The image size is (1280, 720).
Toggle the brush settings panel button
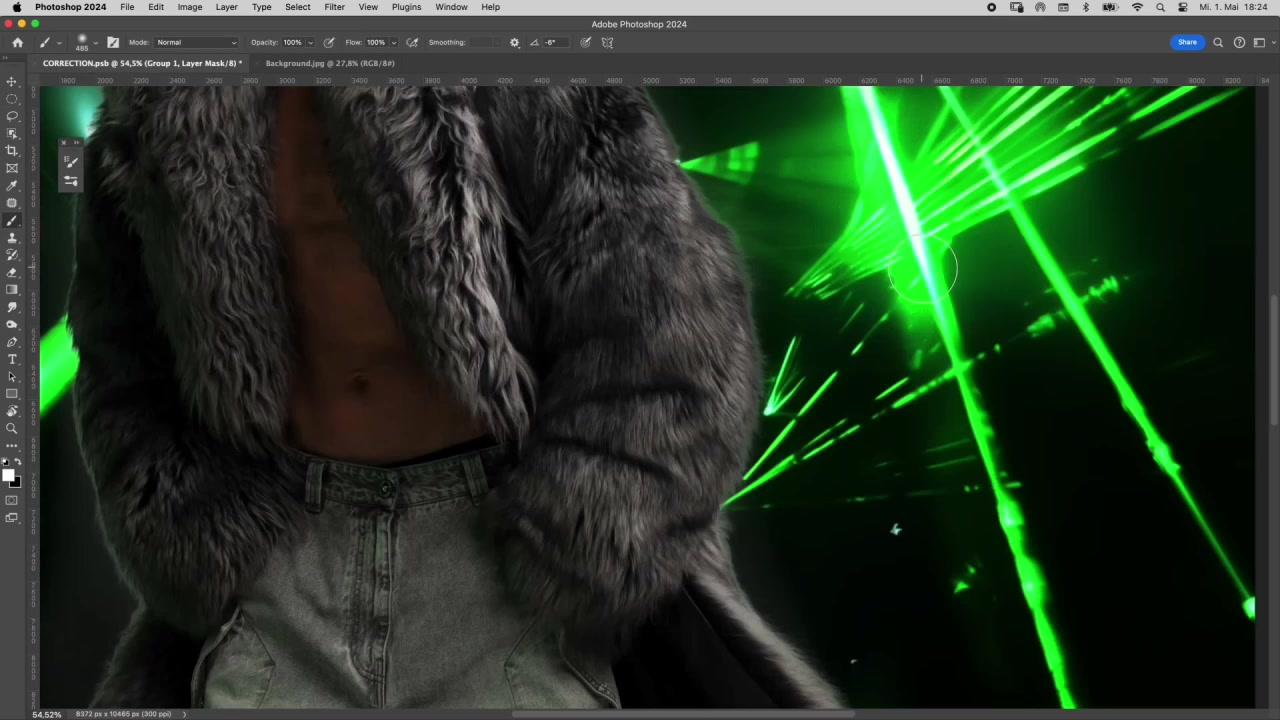pos(113,43)
